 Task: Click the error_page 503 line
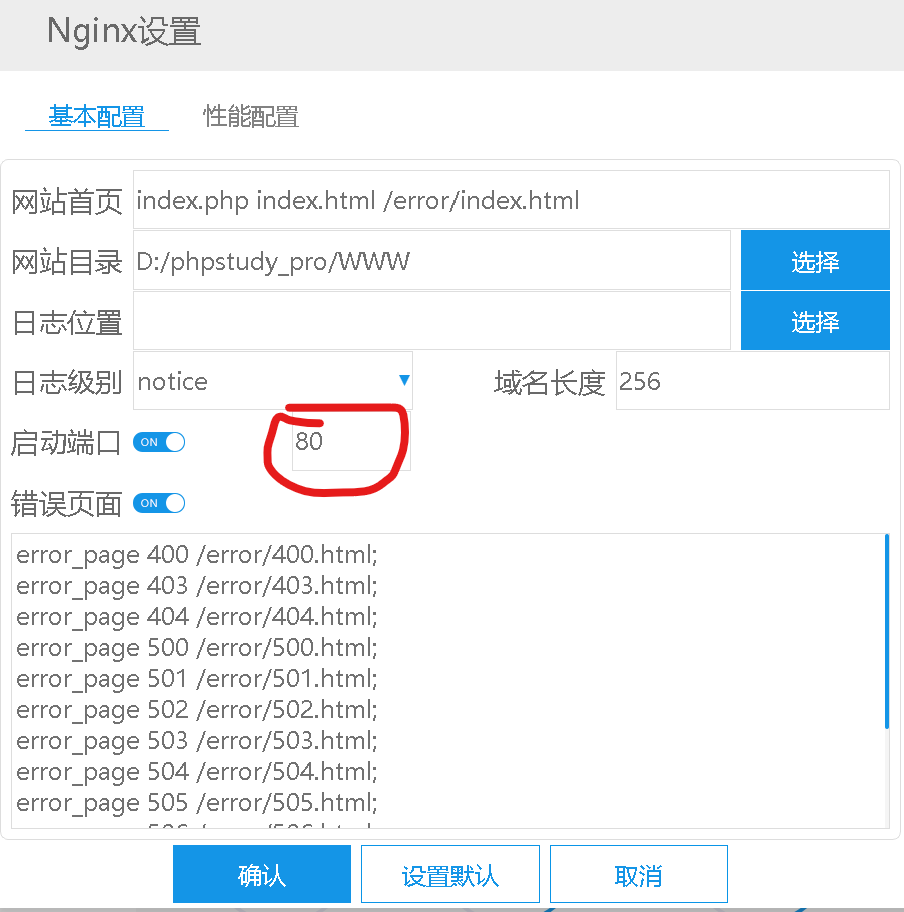click(197, 740)
